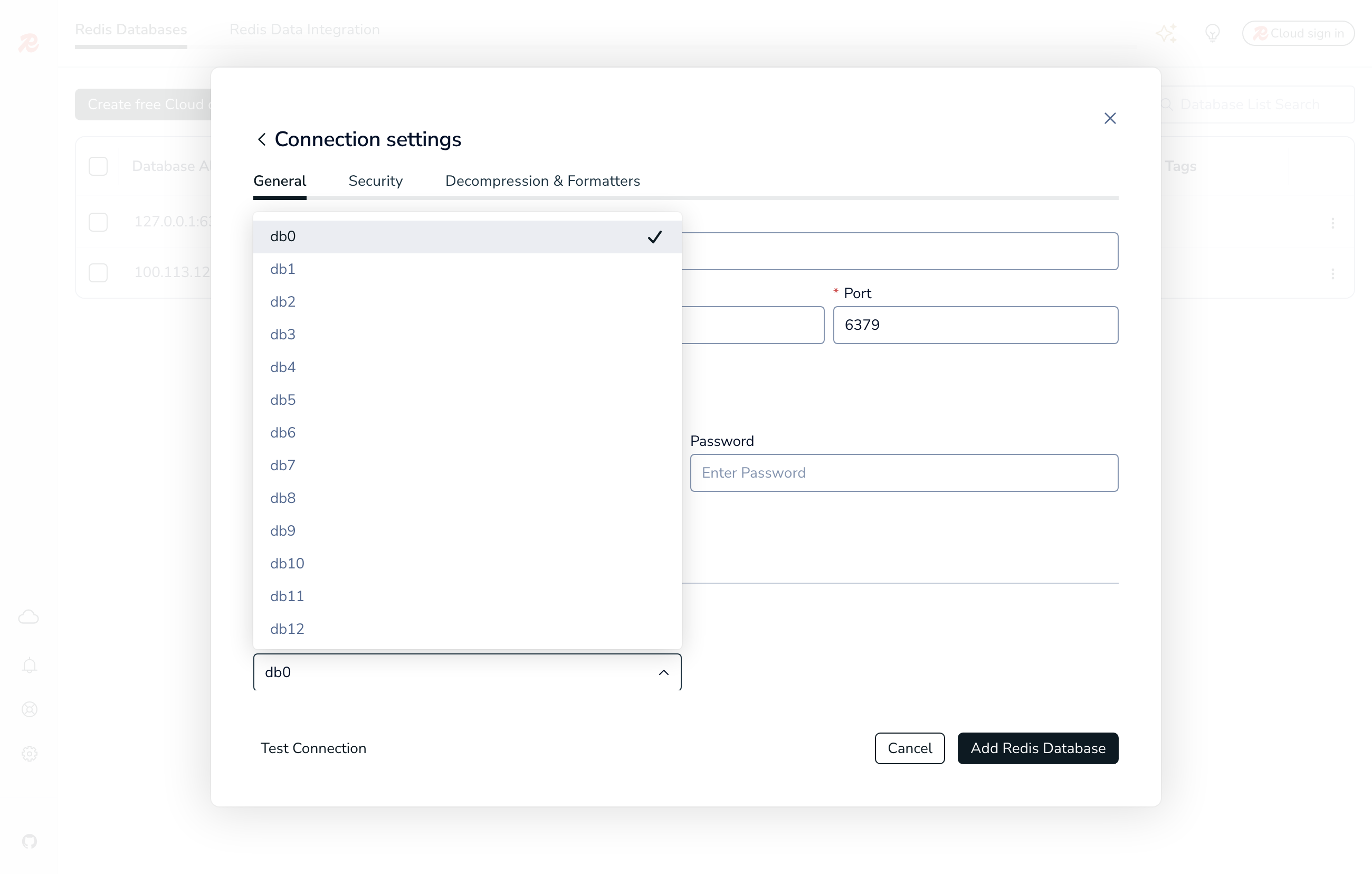The width and height of the screenshot is (1372, 874).
Task: Open the three-dot menu for the 127.0.0.1 row
Action: pyautogui.click(x=1332, y=223)
